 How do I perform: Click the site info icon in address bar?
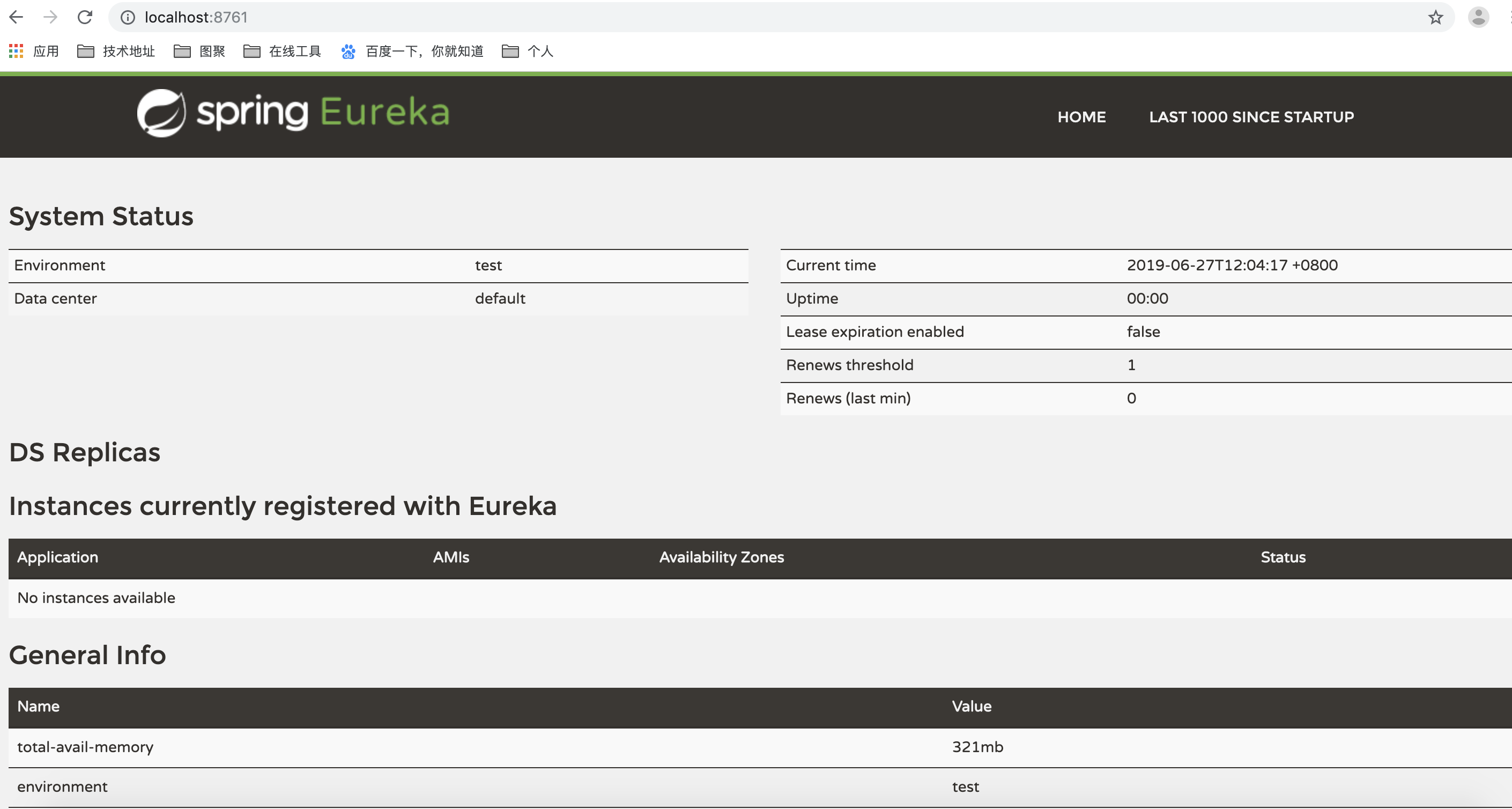pyautogui.click(x=128, y=18)
